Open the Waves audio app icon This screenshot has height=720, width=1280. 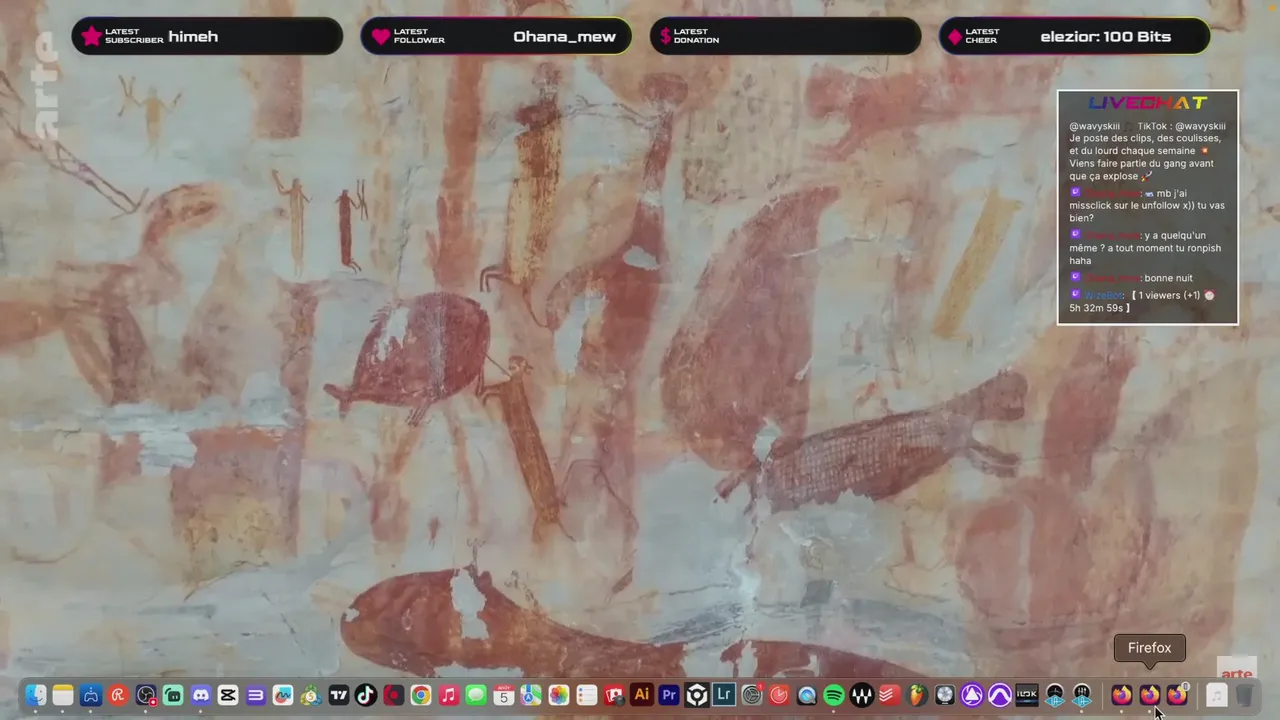click(x=862, y=695)
